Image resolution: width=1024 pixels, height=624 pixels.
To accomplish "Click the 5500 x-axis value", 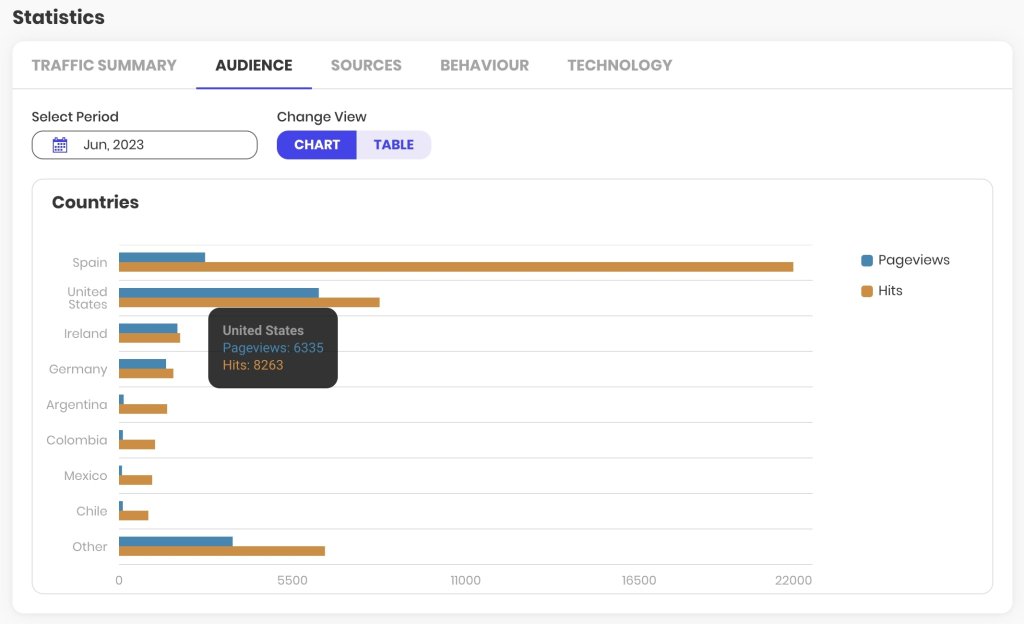I will (292, 580).
